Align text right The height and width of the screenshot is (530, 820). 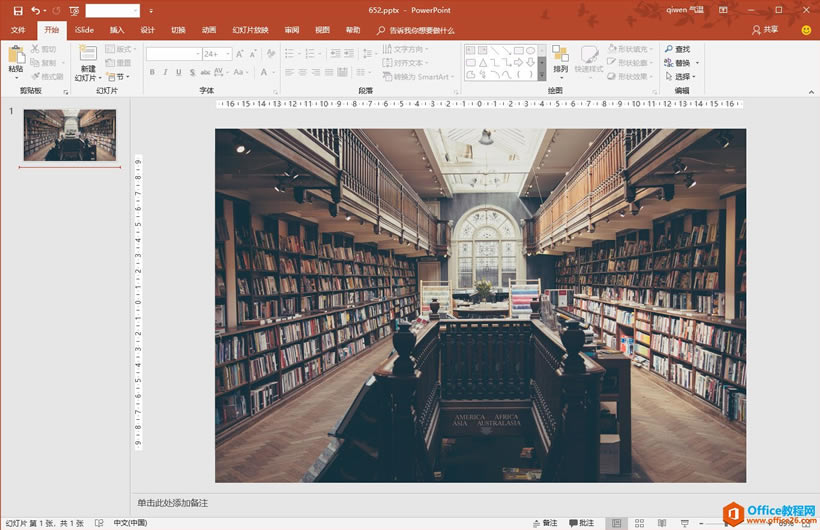click(x=316, y=72)
